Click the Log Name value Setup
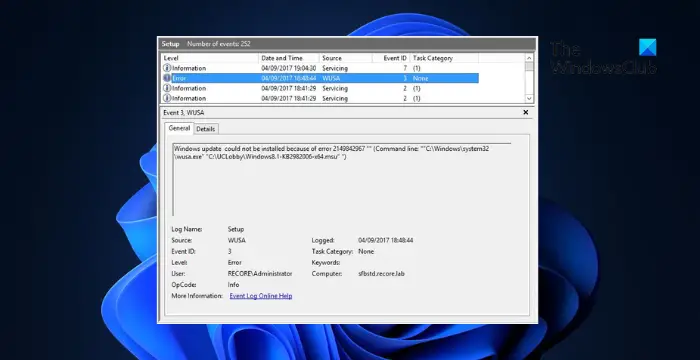Viewport: 700px width, 360px height. tap(236, 229)
